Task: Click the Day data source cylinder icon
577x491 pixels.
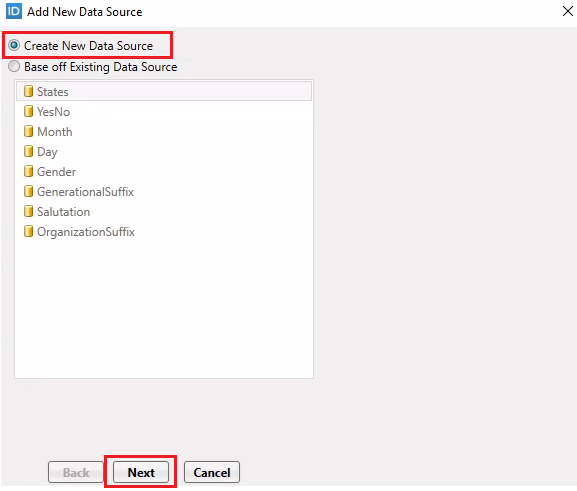Action: [x=28, y=151]
